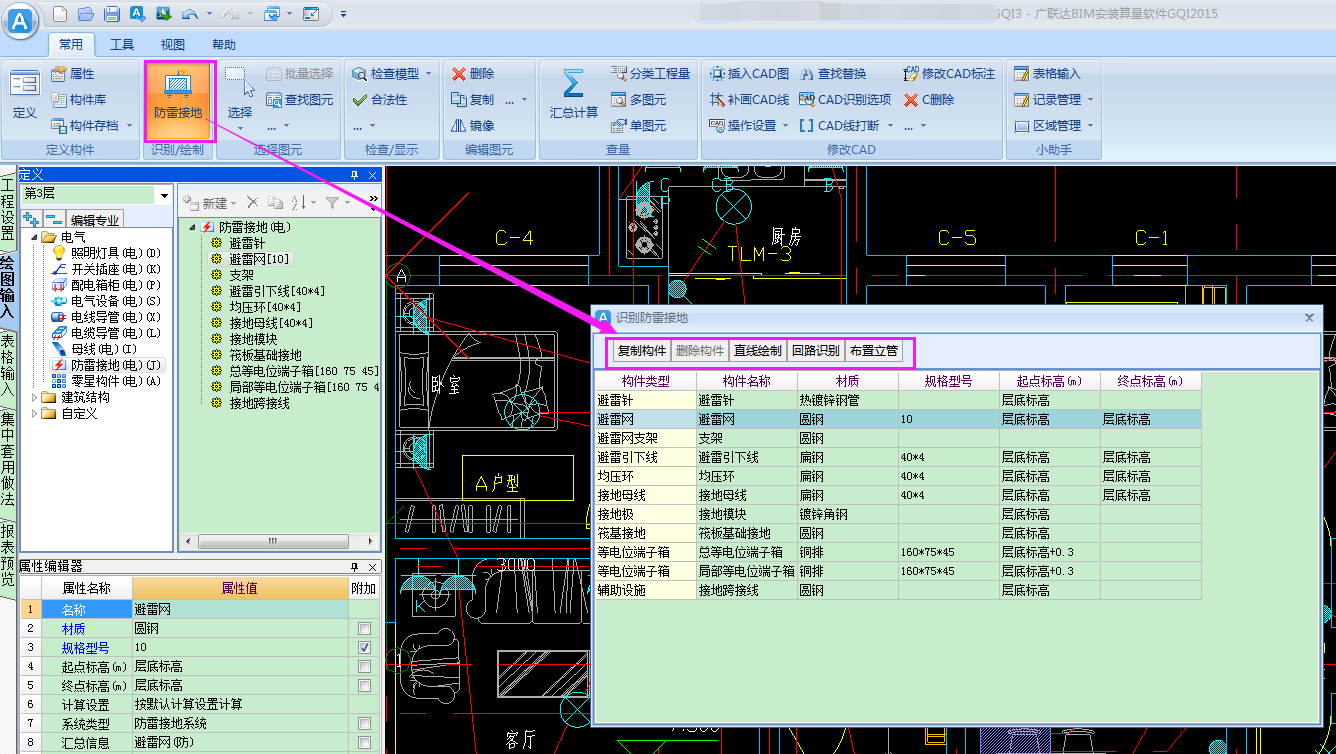The width and height of the screenshot is (1336, 754).
Task: Click 回路识别 button in dialog
Action: pos(815,351)
